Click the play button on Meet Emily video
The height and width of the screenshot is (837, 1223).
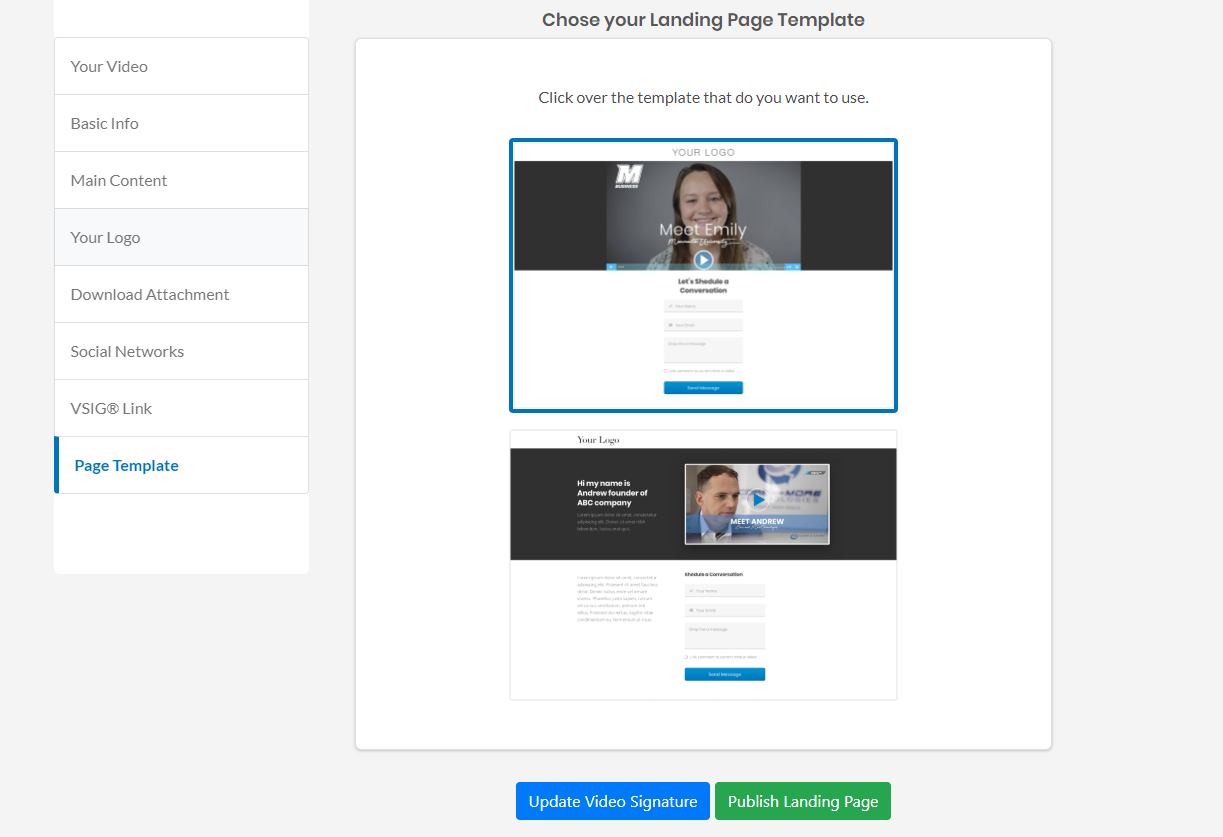coord(703,260)
